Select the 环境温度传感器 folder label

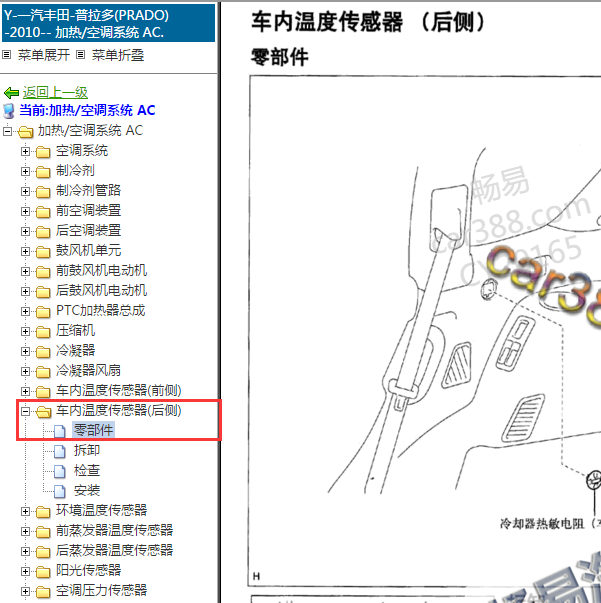click(x=102, y=510)
